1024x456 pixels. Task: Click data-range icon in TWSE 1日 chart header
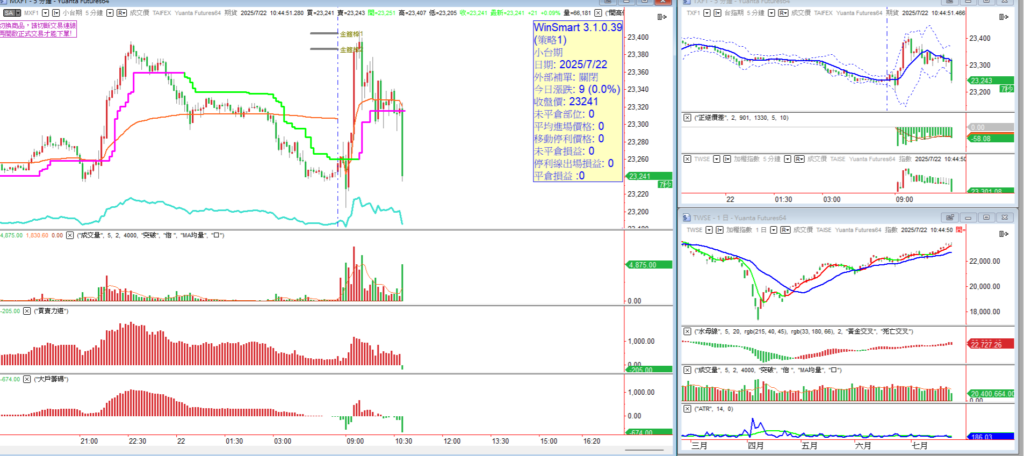720,230
